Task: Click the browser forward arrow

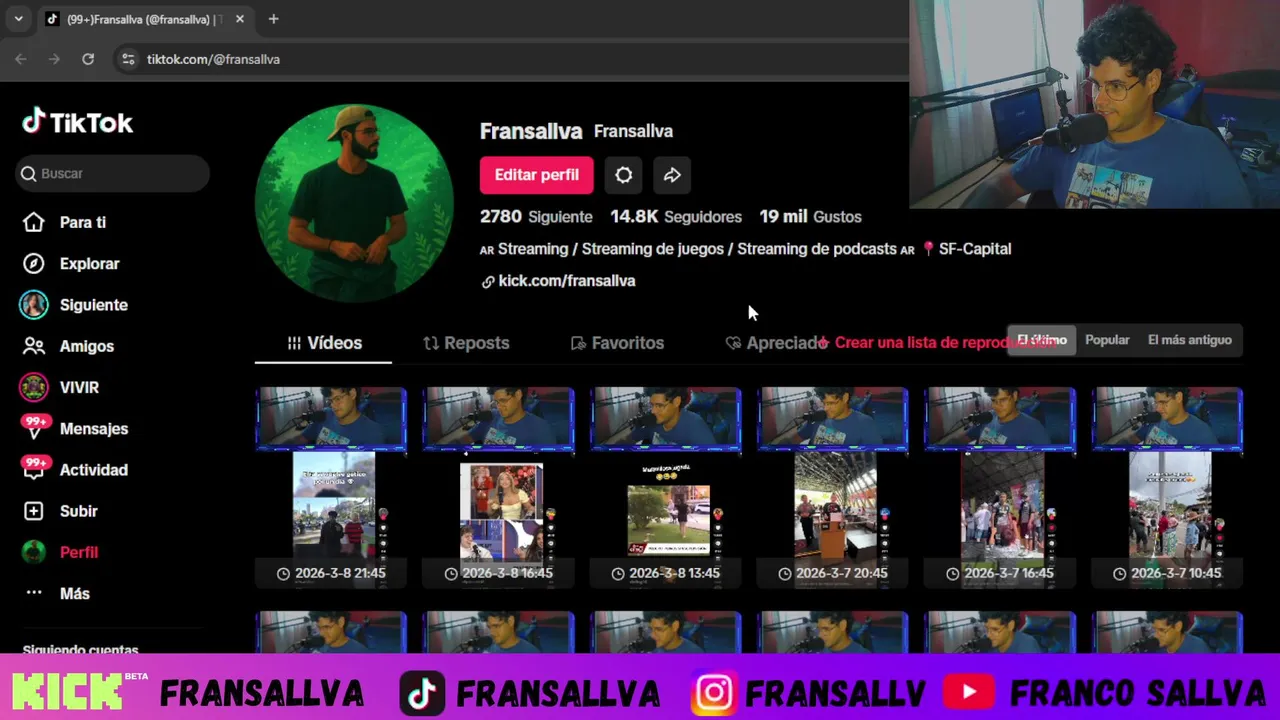Action: pyautogui.click(x=54, y=59)
